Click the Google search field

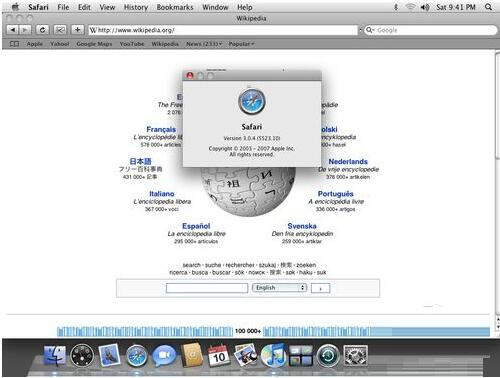click(x=430, y=30)
